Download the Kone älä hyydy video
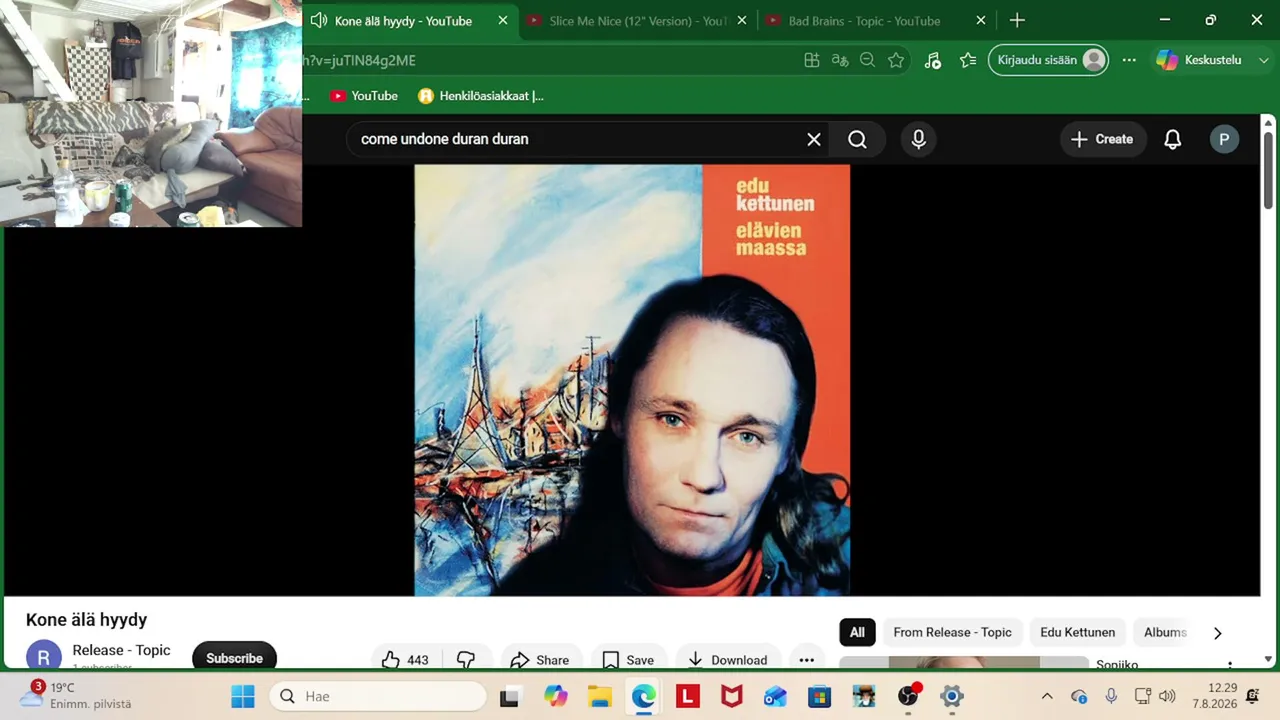The image size is (1280, 720). click(728, 659)
